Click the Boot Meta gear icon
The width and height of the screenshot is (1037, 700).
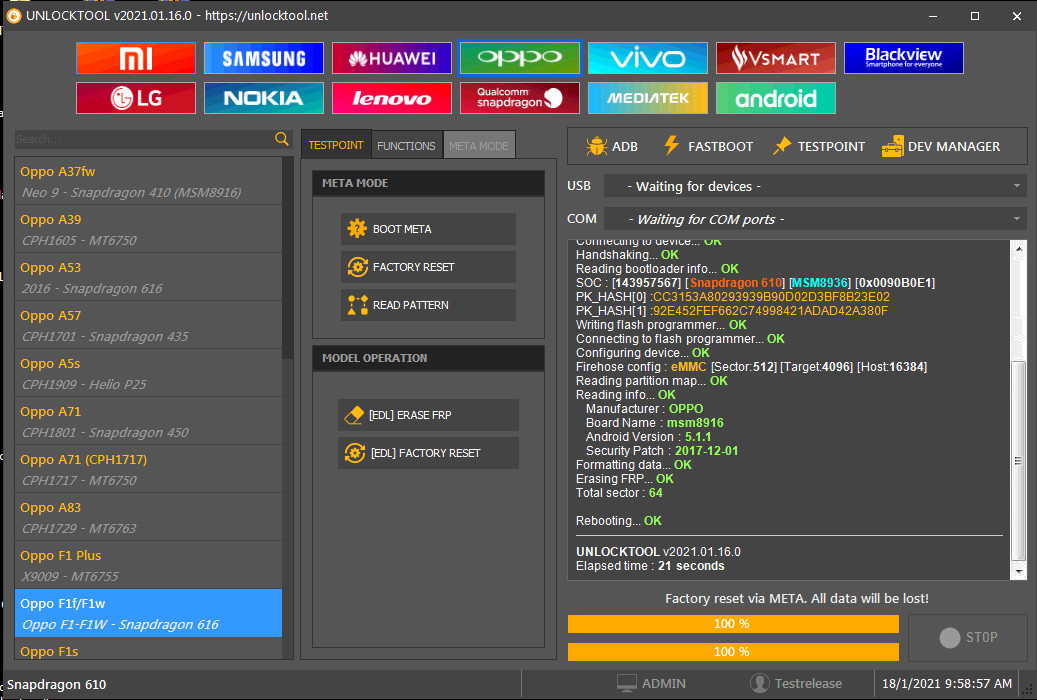tap(357, 229)
